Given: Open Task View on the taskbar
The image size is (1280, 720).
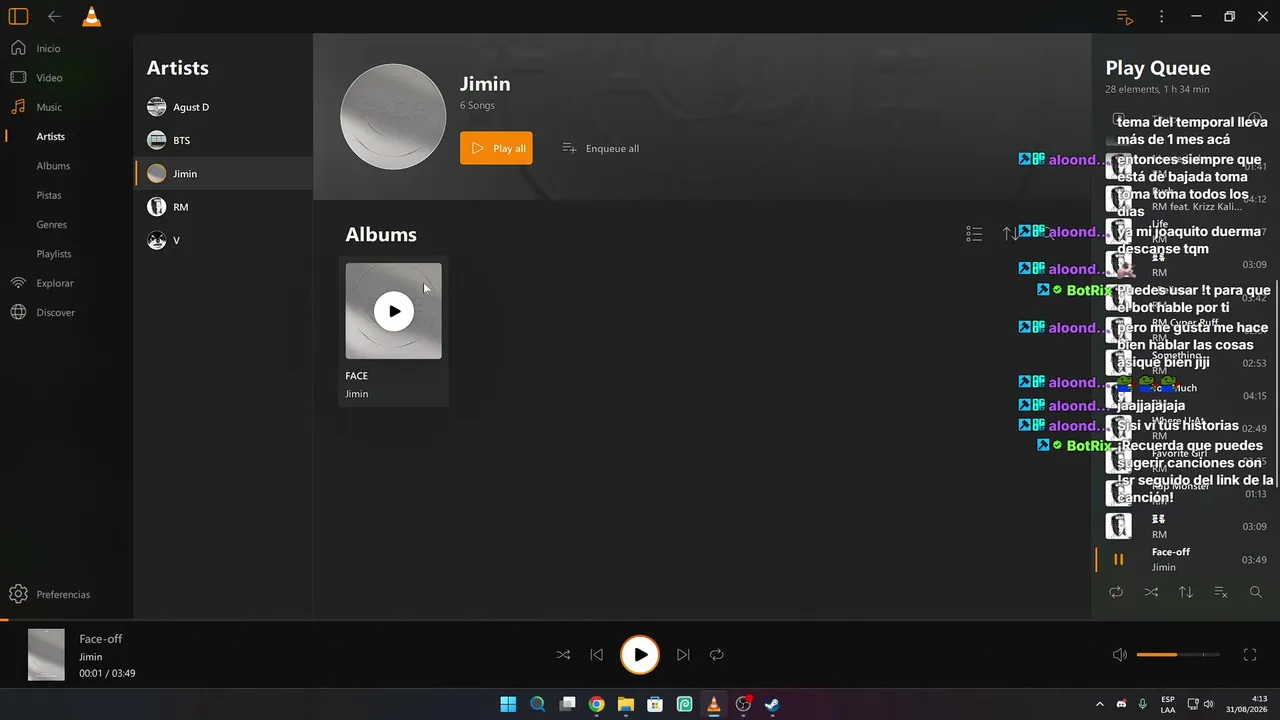Looking at the screenshot, I should click(567, 704).
